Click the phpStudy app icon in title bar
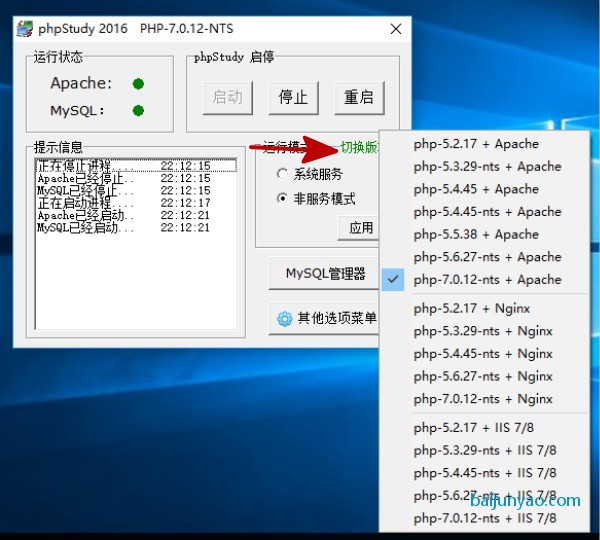 pyautogui.click(x=25, y=29)
